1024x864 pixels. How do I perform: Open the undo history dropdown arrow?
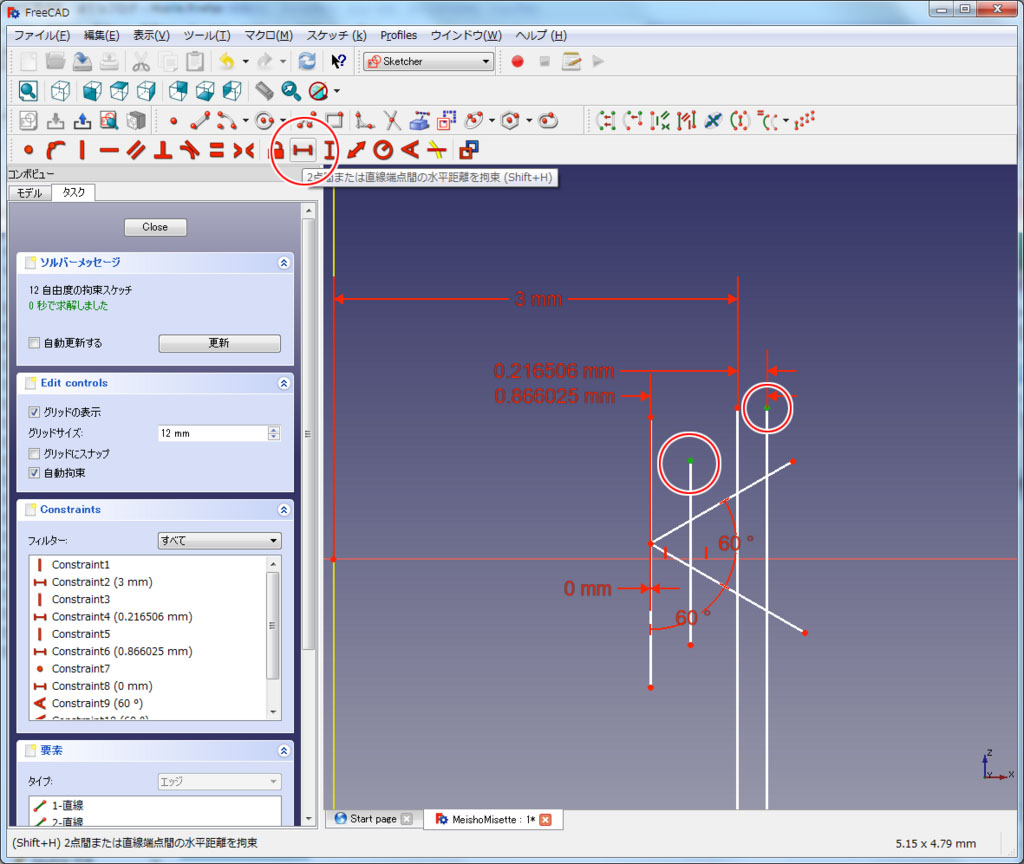click(246, 61)
